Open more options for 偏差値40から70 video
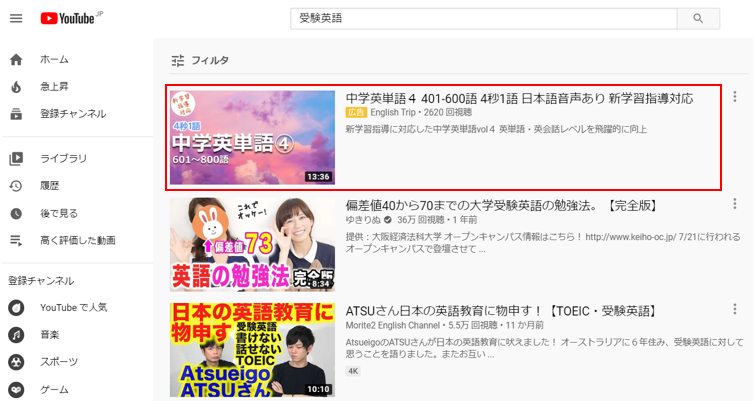The image size is (754, 405). pos(734,204)
